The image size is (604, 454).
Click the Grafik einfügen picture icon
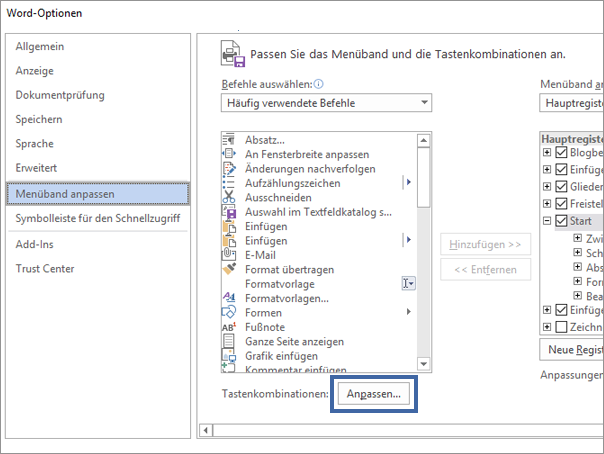(x=229, y=355)
